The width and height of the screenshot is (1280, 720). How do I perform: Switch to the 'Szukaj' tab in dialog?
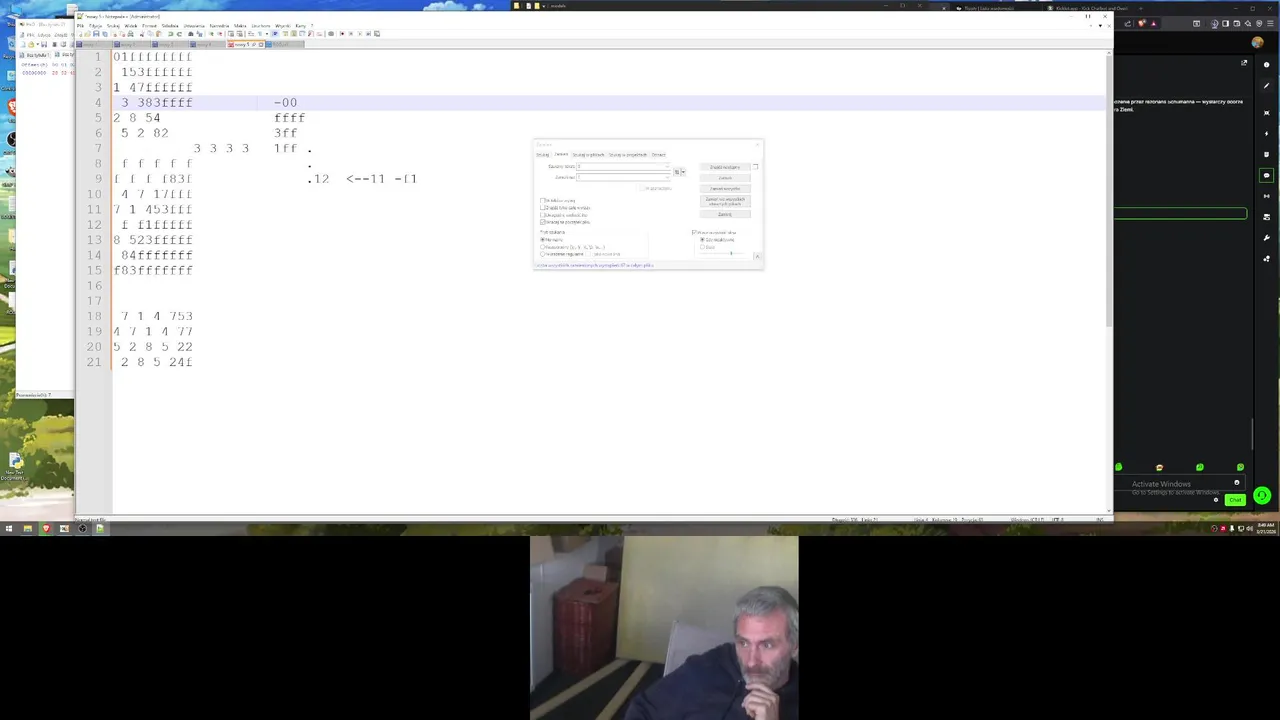pos(543,155)
